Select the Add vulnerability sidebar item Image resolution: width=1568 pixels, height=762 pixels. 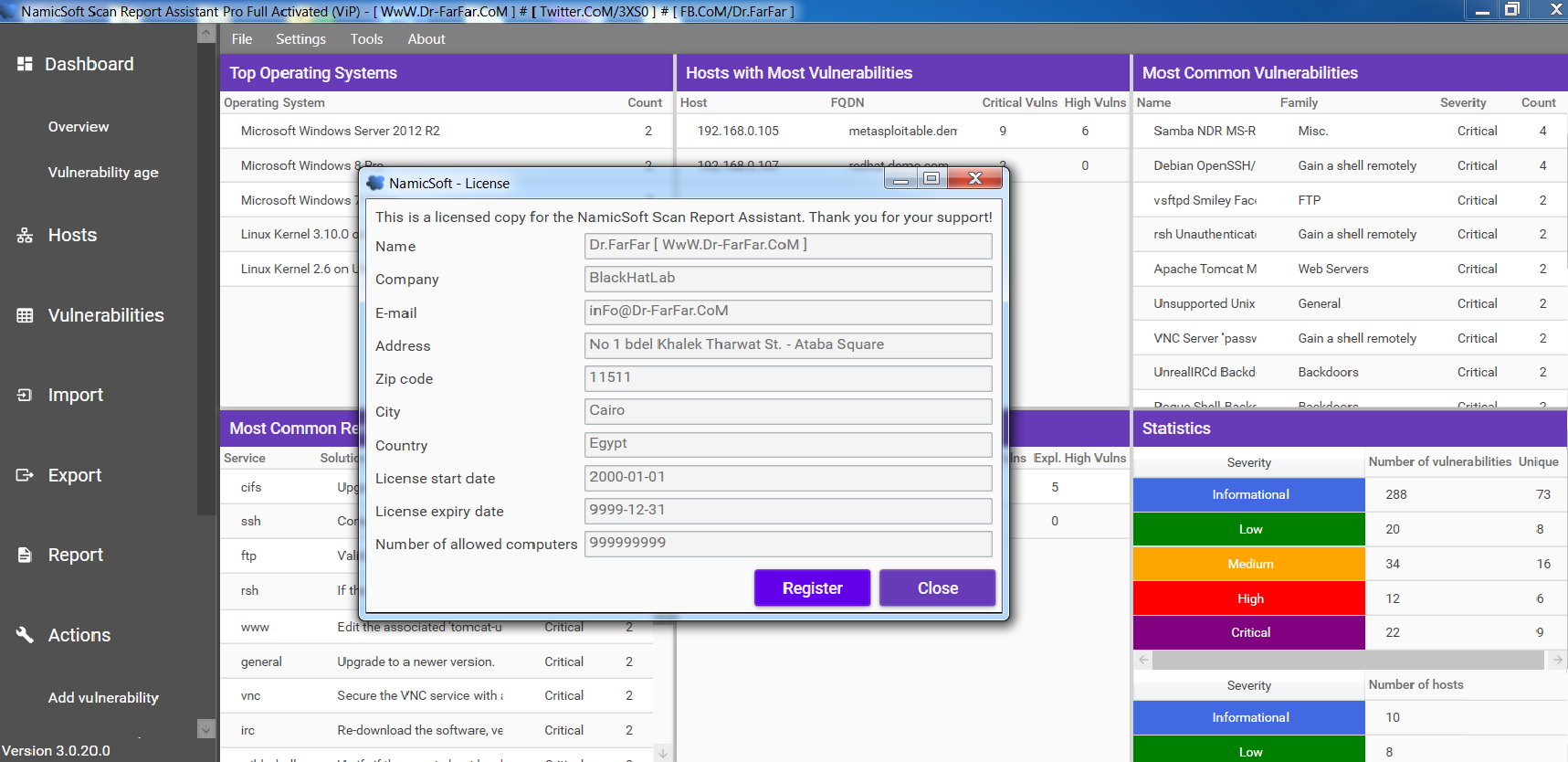click(x=103, y=698)
